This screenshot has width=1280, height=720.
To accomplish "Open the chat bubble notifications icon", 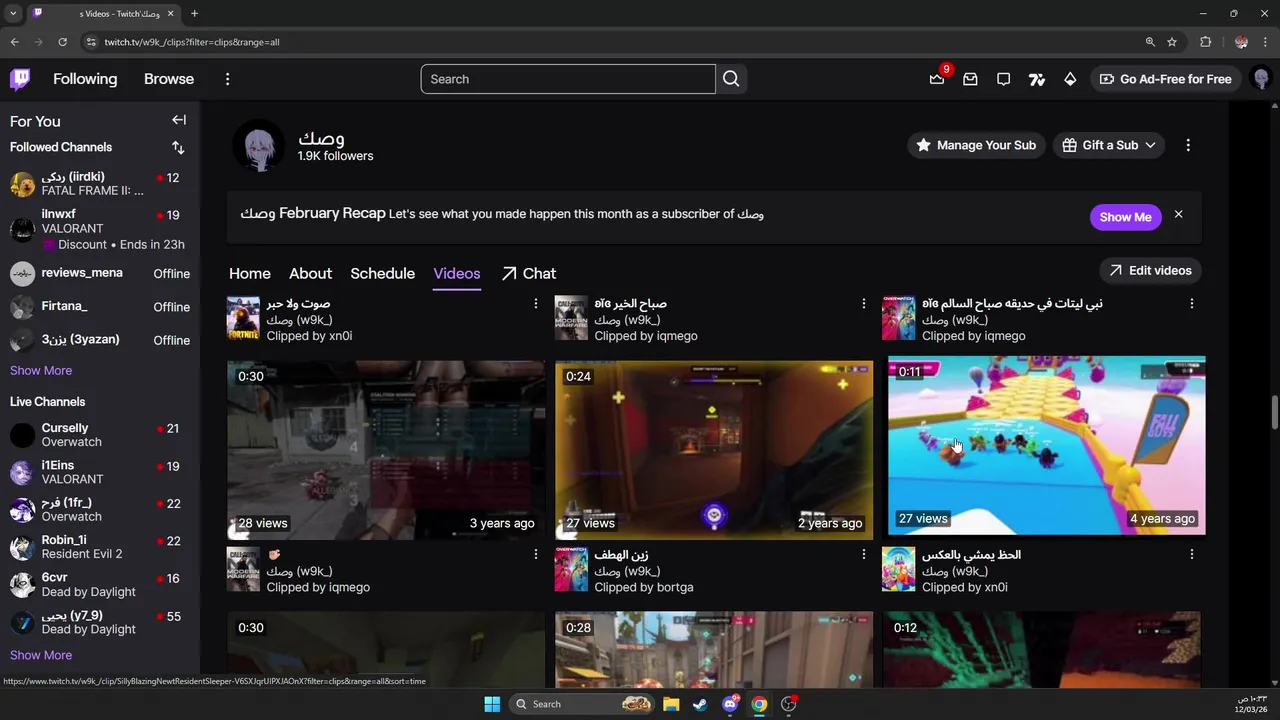I will point(1003,79).
